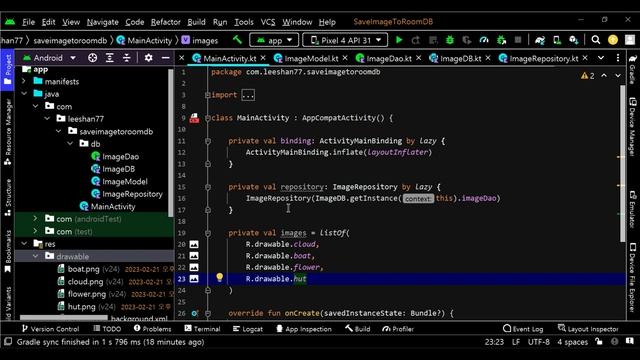Click Expand All icon in project panel
Viewport: 640px width, 360px height.
[x=109, y=58]
